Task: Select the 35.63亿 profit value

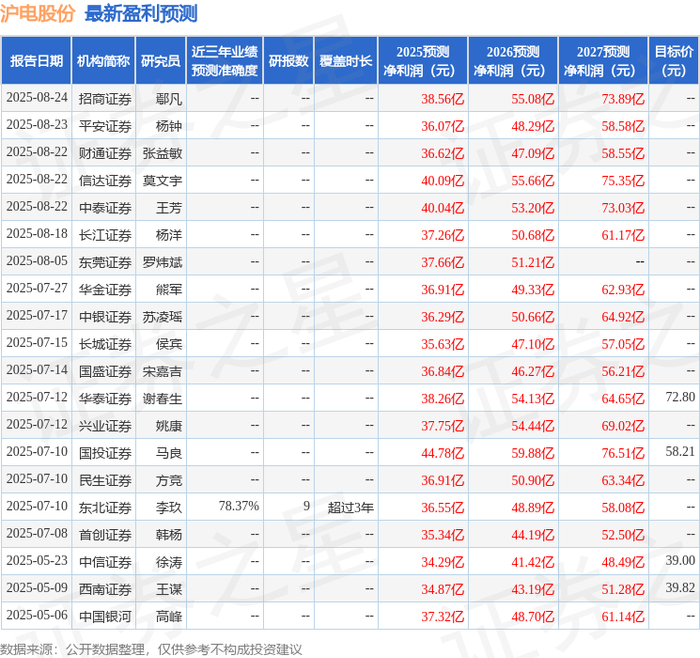Action: (442, 344)
